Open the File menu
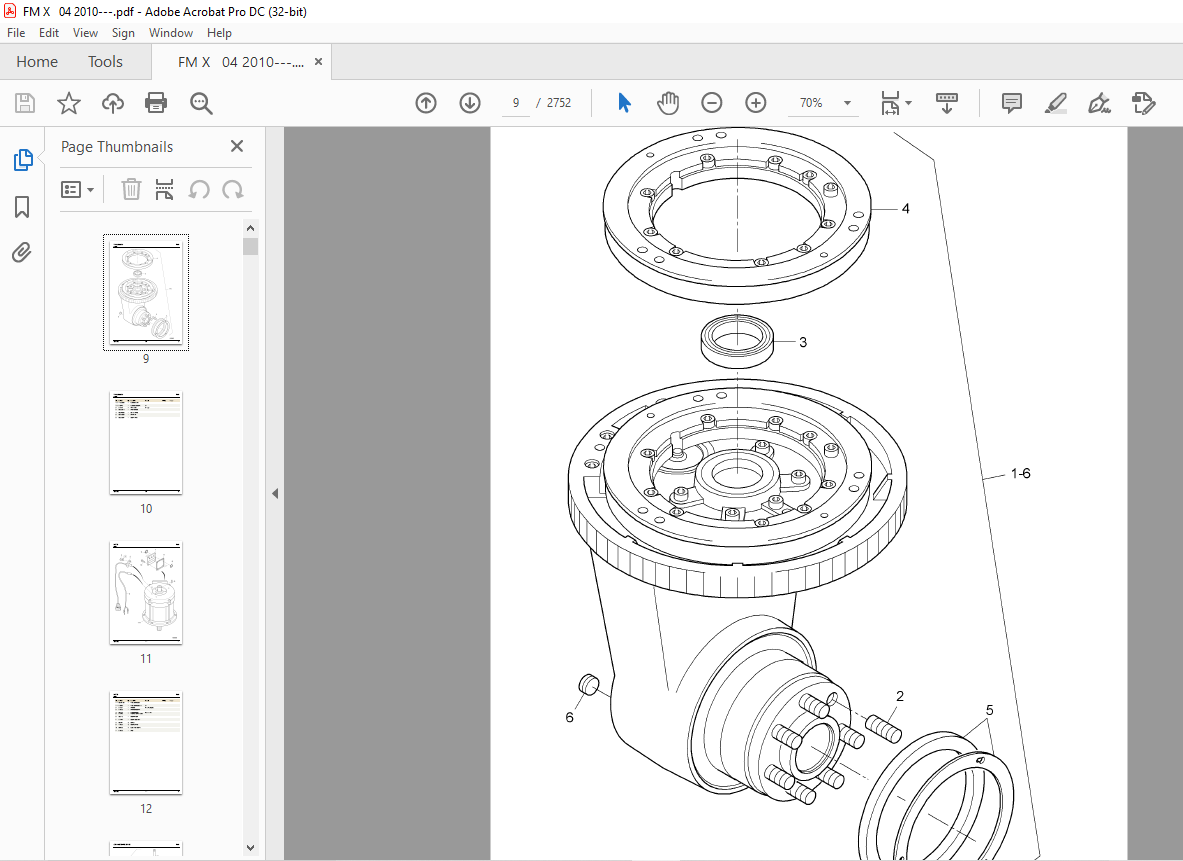 pyautogui.click(x=16, y=32)
